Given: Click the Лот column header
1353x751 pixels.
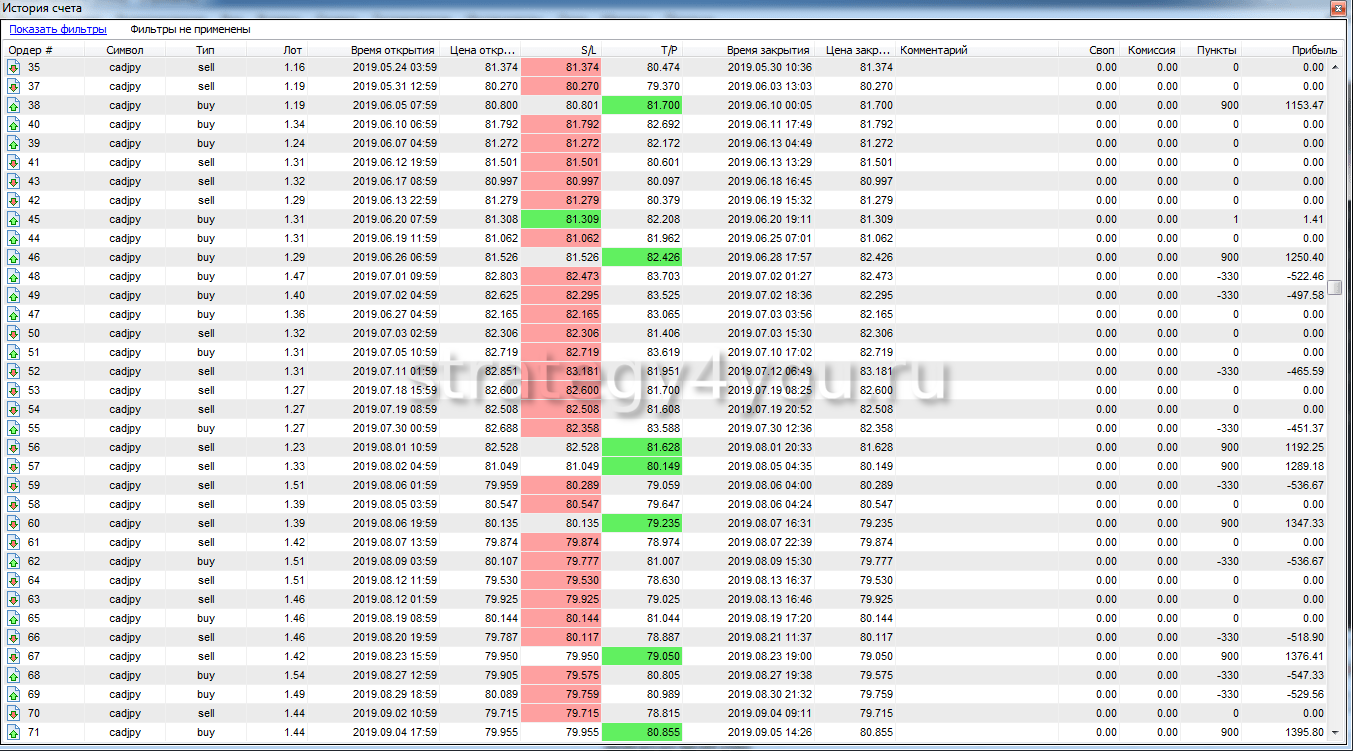Looking at the screenshot, I should (292, 49).
